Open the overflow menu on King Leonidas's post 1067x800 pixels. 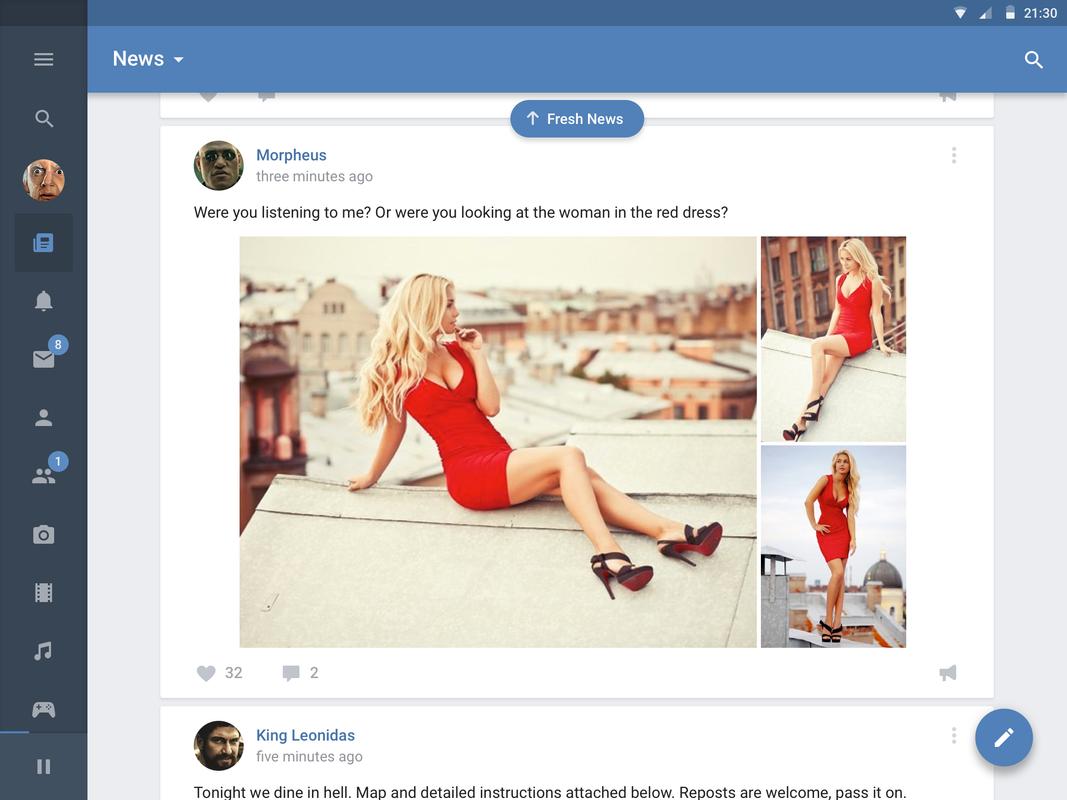point(954,735)
